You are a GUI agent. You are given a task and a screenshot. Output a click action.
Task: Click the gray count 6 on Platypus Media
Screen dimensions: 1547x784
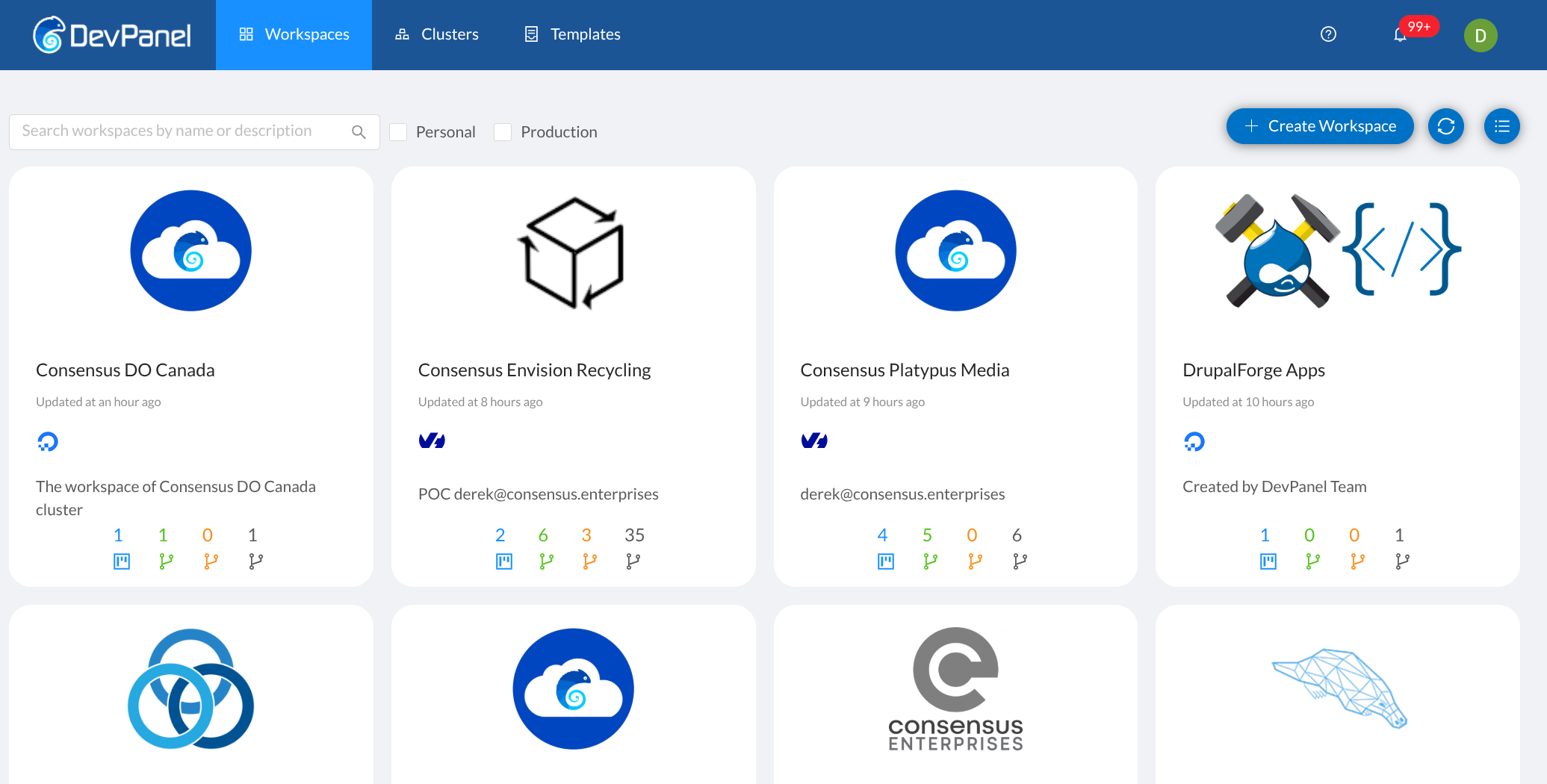click(1017, 535)
